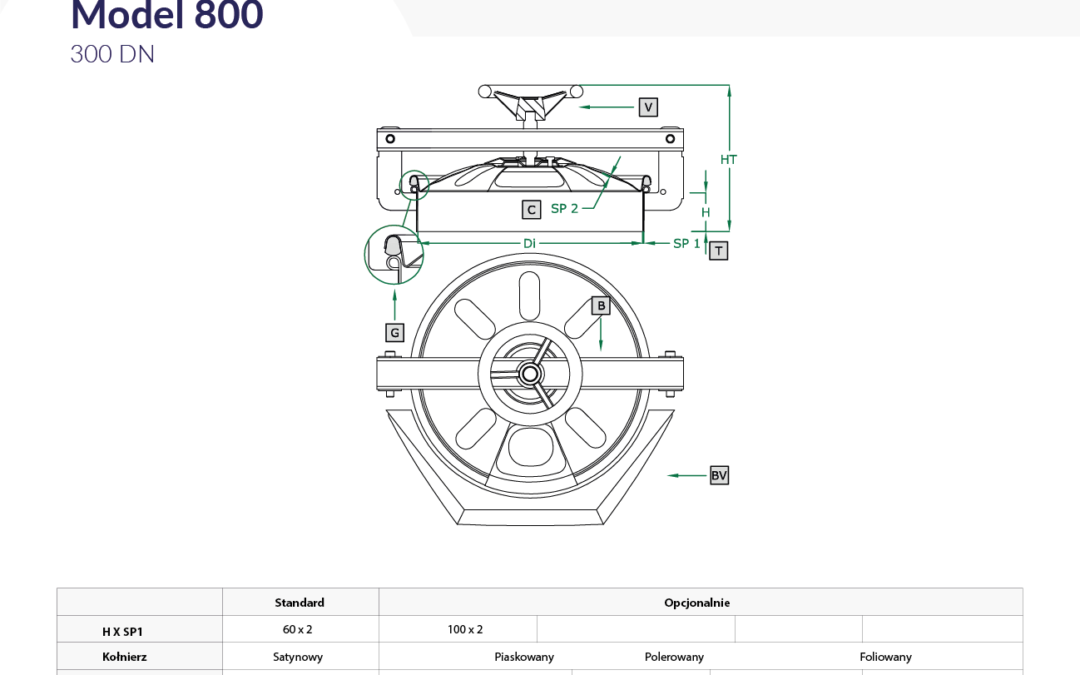Viewport: 1080px width, 675px height.
Task: Click the Standard column header
Action: tap(300, 602)
